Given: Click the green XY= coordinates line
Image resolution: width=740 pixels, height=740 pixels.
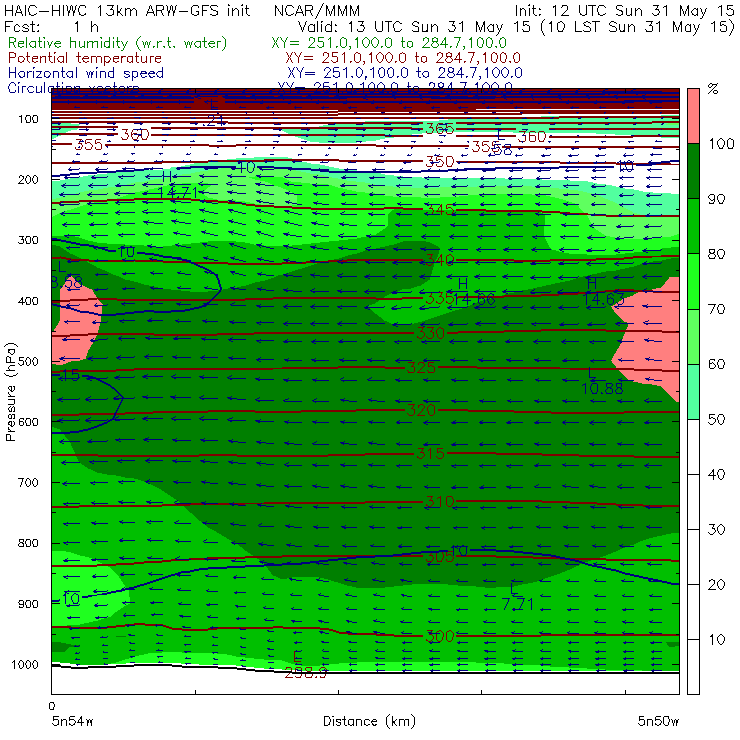Looking at the screenshot, I should pyautogui.click(x=389, y=43).
